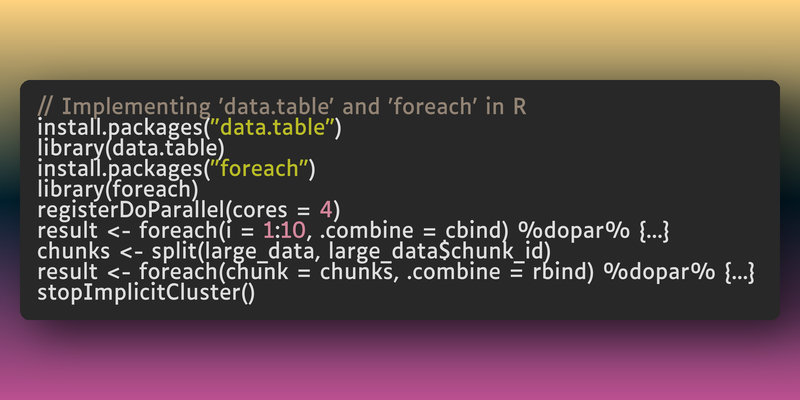
Task: Click the comment line about data.table and foreach
Action: (x=282, y=107)
